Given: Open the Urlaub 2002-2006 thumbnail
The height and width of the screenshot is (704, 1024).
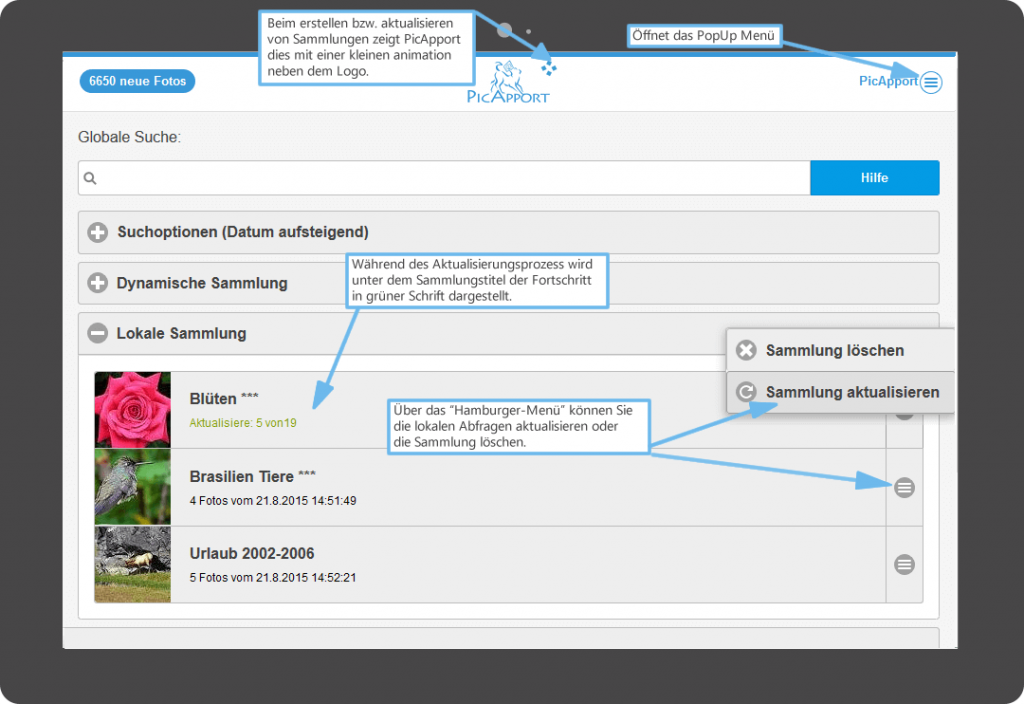Looking at the screenshot, I should click(x=133, y=564).
